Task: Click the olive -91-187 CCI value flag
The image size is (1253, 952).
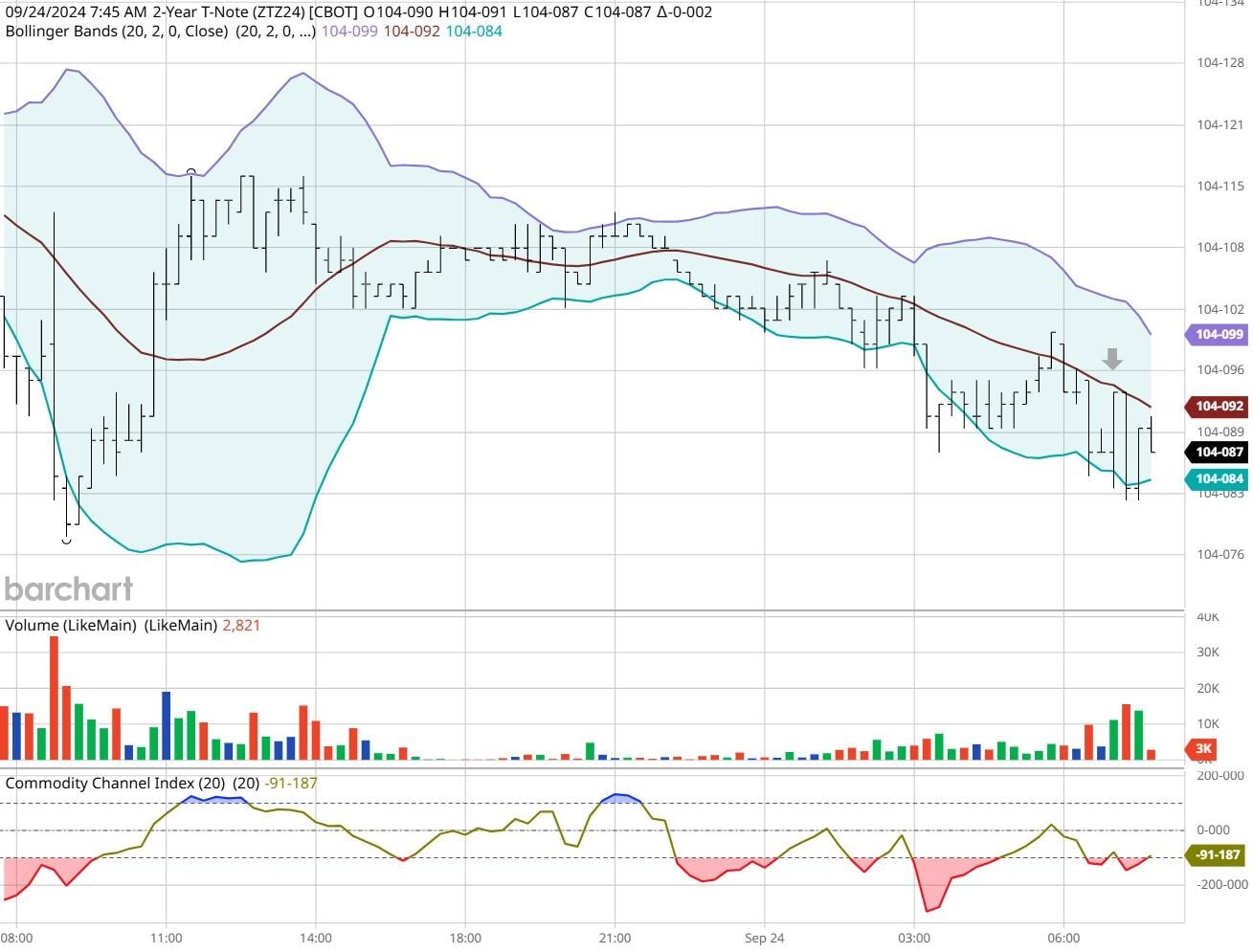Action: [1214, 854]
